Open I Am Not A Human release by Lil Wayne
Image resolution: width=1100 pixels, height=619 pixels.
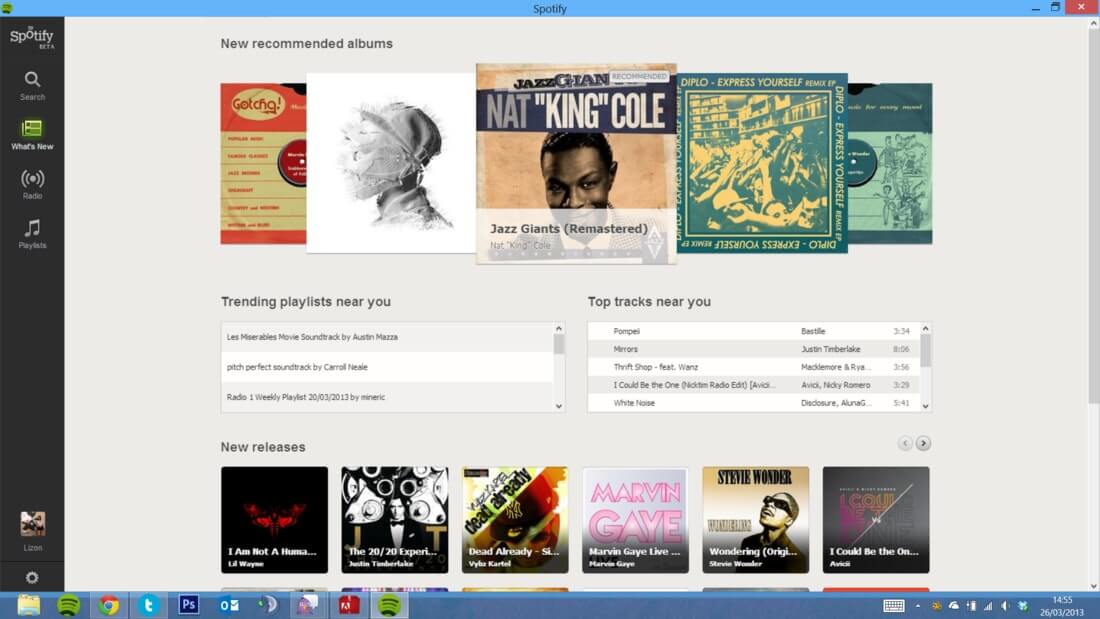tap(274, 520)
